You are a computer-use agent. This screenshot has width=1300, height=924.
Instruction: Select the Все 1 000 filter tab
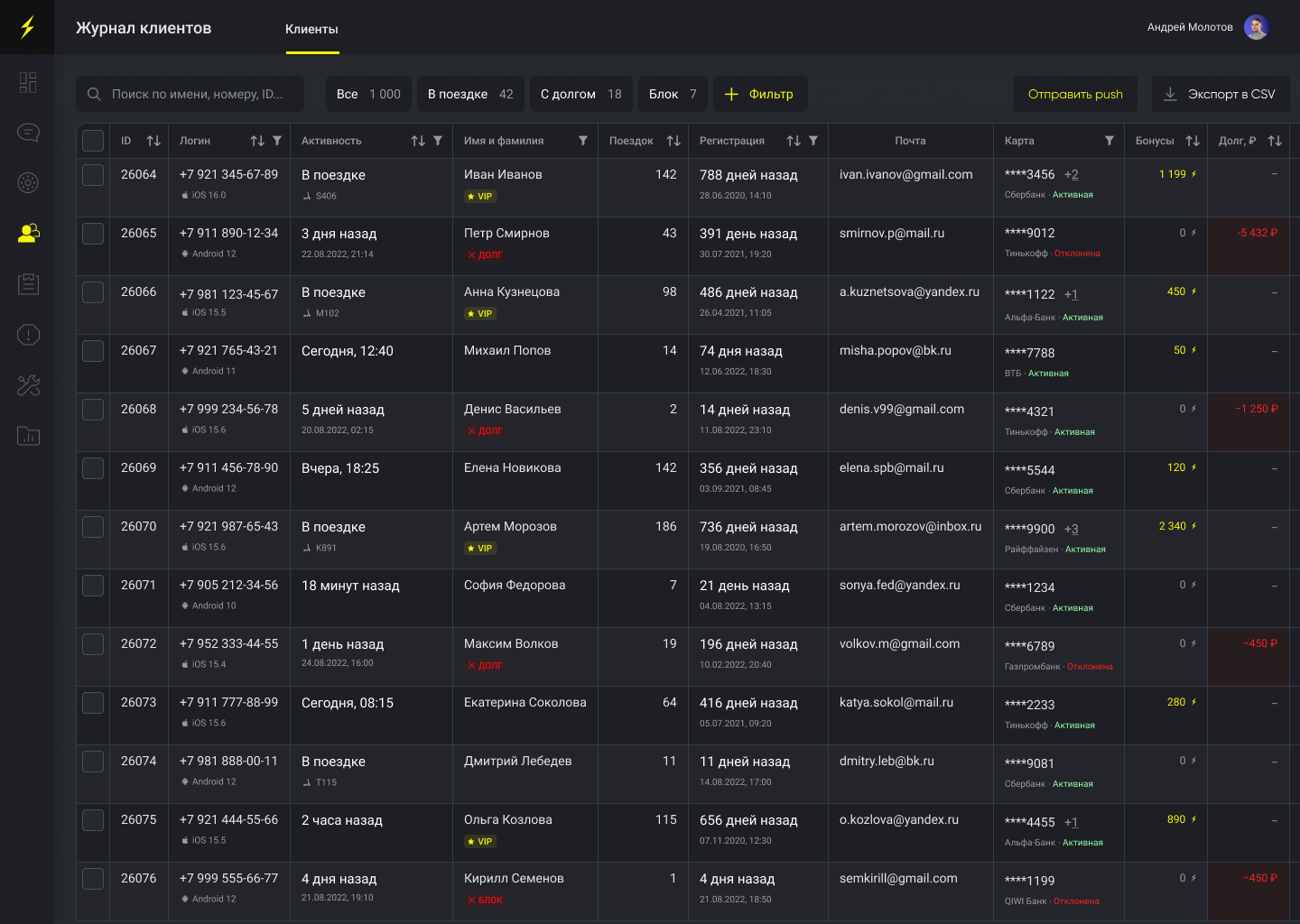(368, 94)
